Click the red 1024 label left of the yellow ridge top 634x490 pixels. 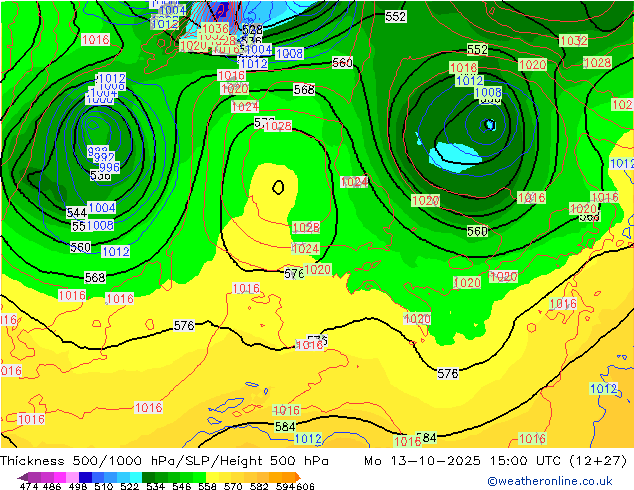(245, 107)
